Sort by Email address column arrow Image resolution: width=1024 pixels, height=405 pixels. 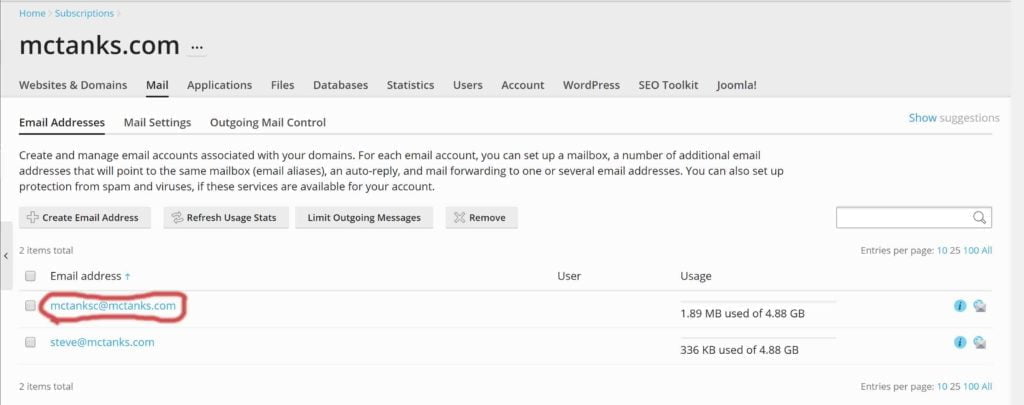(127, 276)
